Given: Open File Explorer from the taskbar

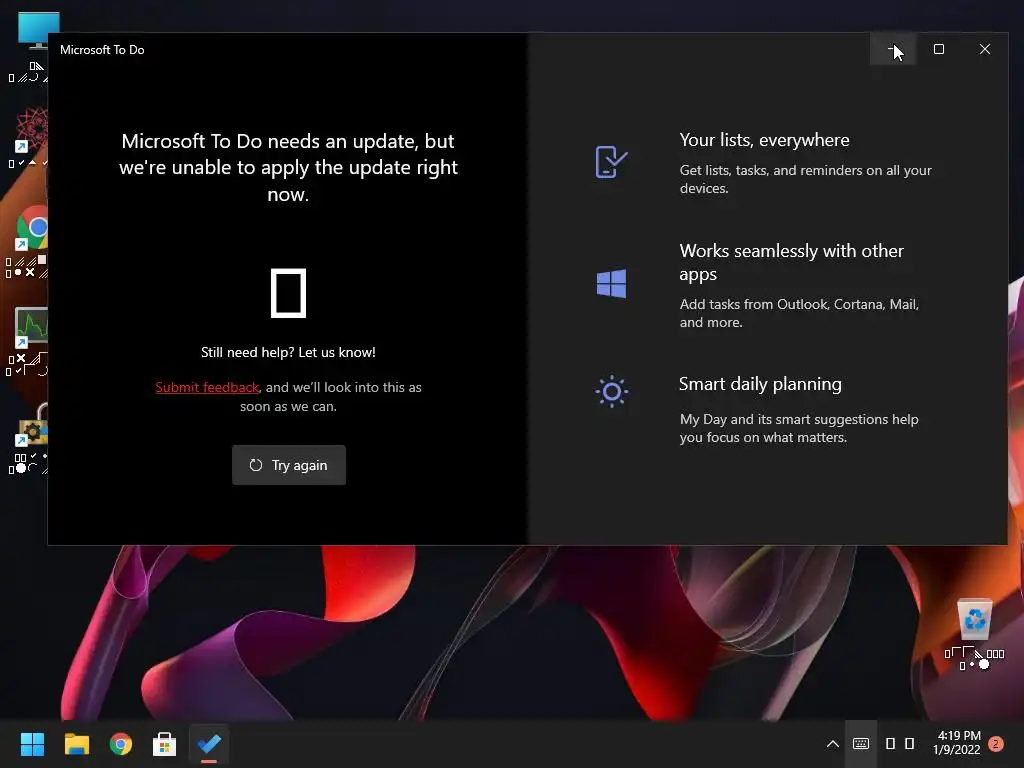Looking at the screenshot, I should 76,744.
